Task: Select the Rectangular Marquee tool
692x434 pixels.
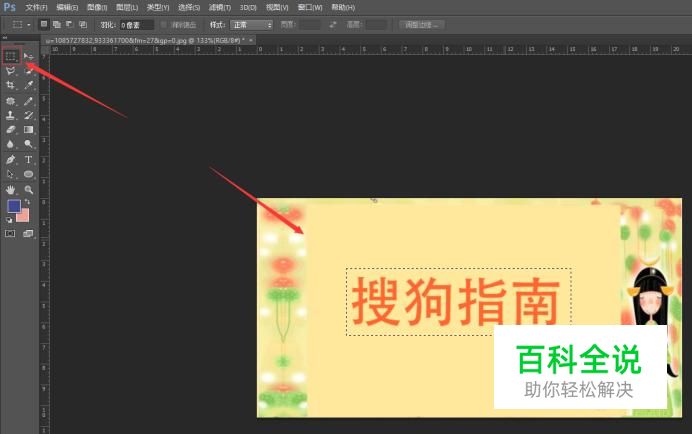Action: click(11, 56)
